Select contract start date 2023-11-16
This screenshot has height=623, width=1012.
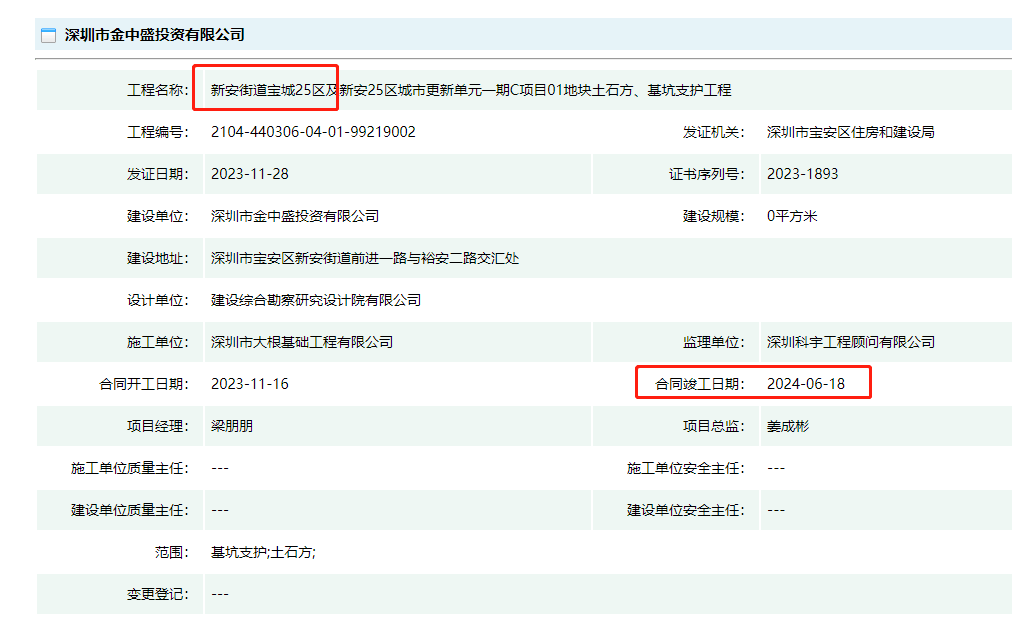click(x=250, y=384)
